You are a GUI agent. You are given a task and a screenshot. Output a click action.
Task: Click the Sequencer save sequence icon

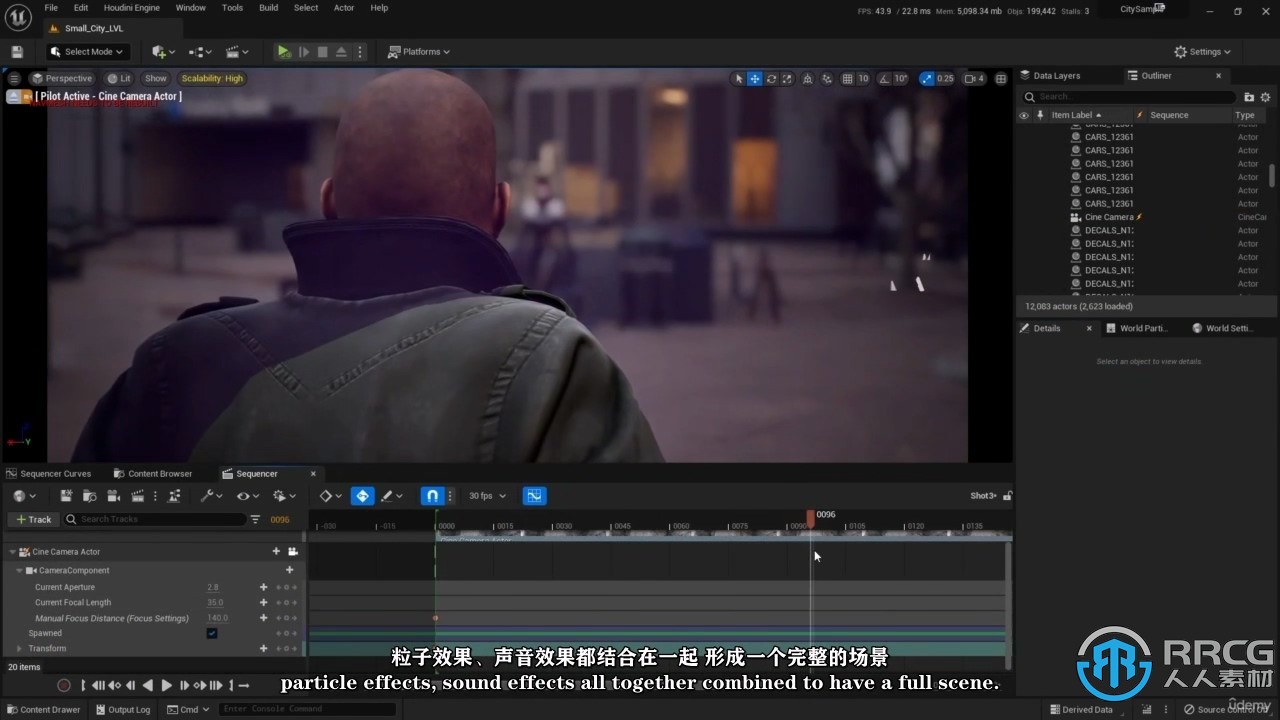tap(66, 496)
